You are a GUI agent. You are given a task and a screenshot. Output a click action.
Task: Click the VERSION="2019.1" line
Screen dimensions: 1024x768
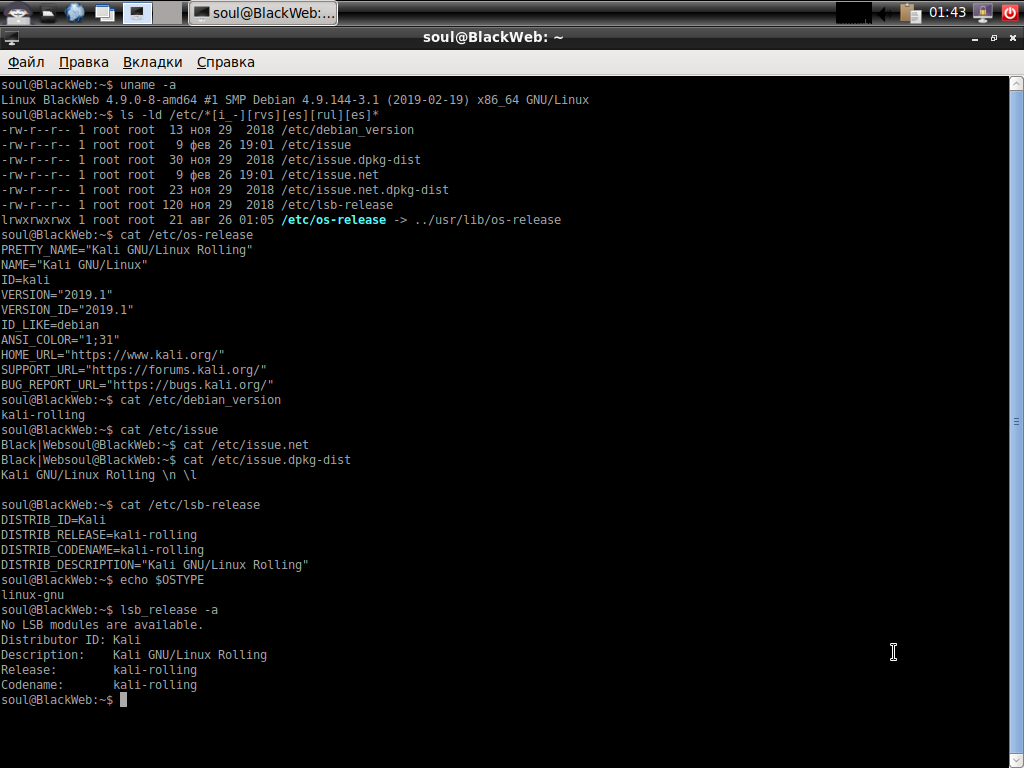pyautogui.click(x=56, y=295)
